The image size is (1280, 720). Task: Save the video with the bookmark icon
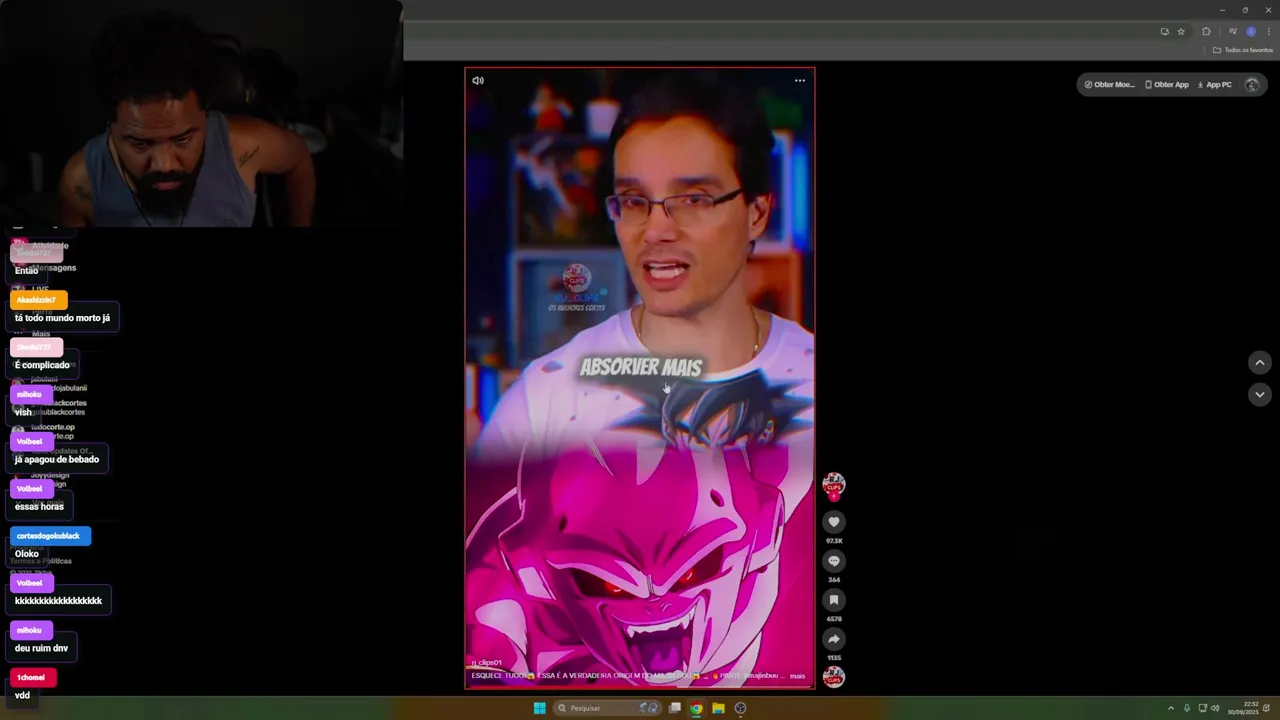834,600
